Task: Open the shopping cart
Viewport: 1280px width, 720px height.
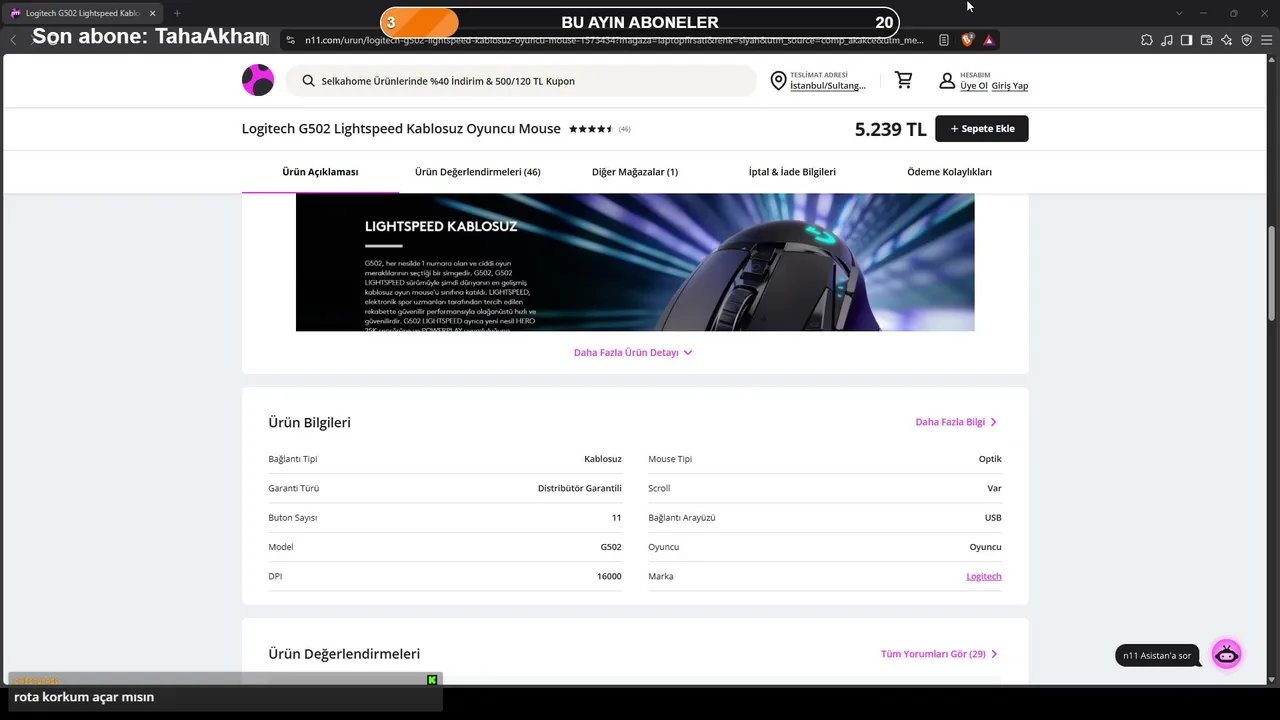Action: (904, 80)
